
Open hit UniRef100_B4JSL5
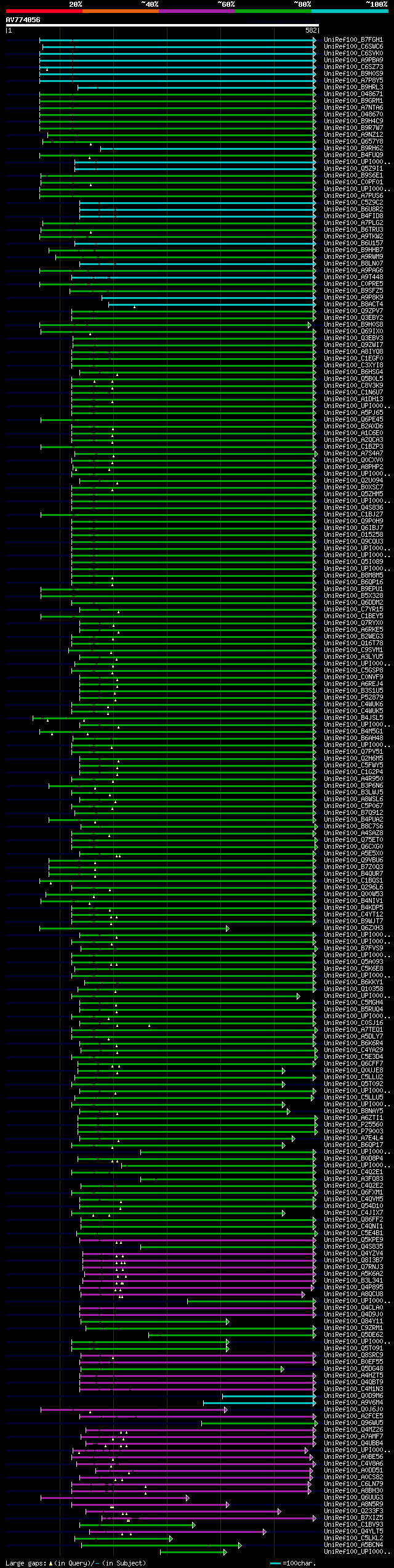pos(353,718)
